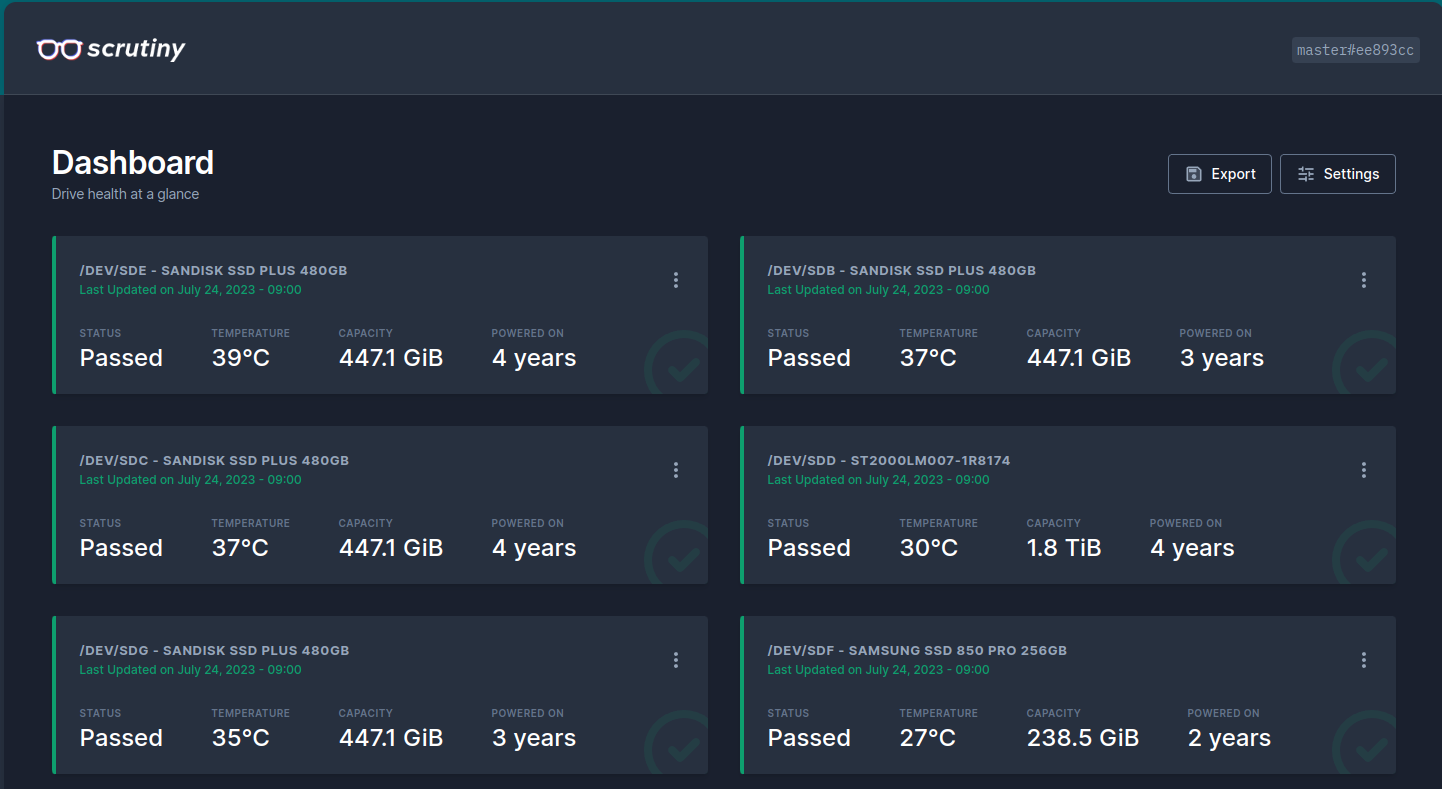Click '3 years' powered on for /dev/sdb
The image size is (1442, 789).
(1222, 358)
